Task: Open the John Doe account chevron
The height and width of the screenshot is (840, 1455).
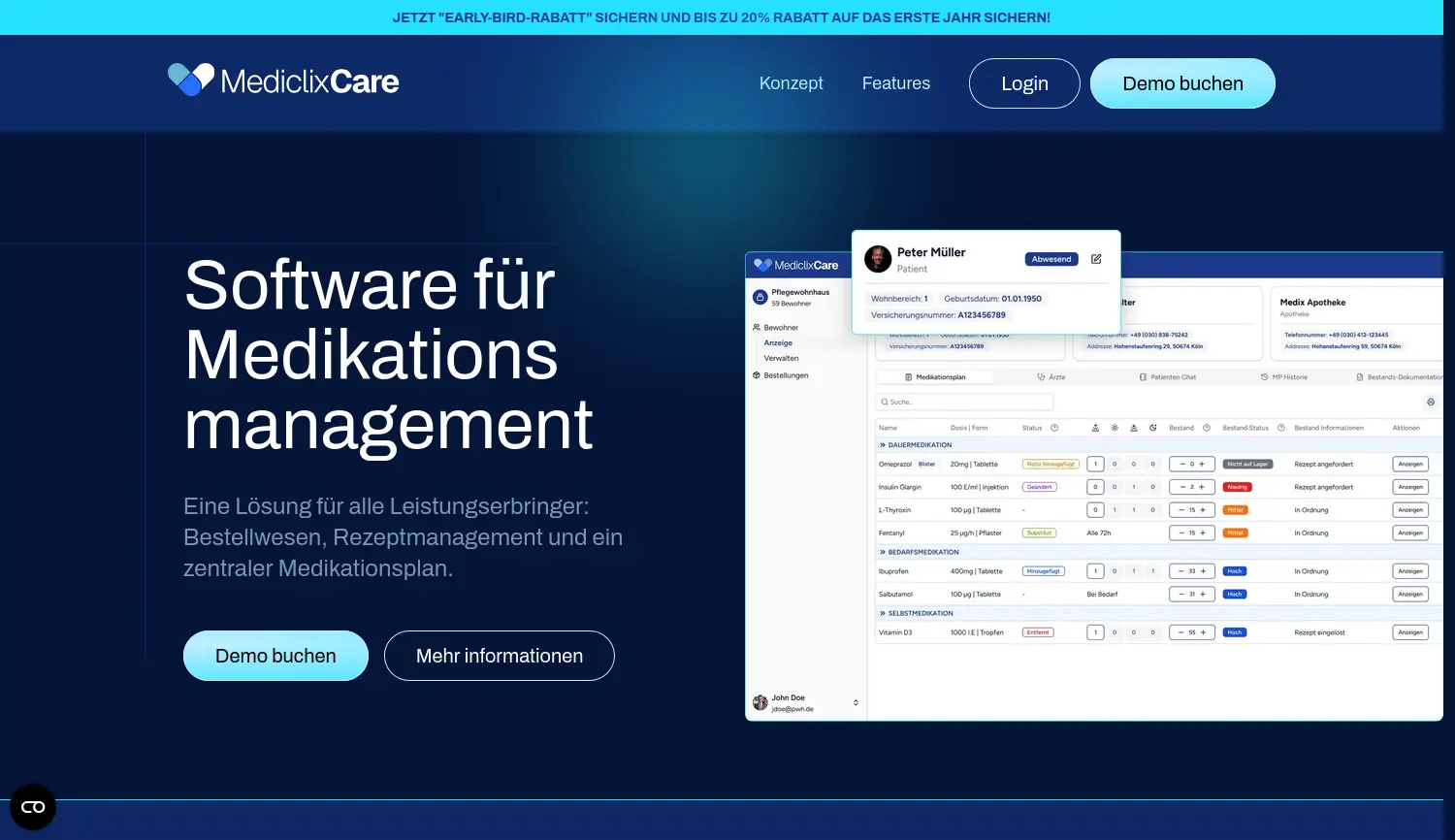Action: coord(855,701)
